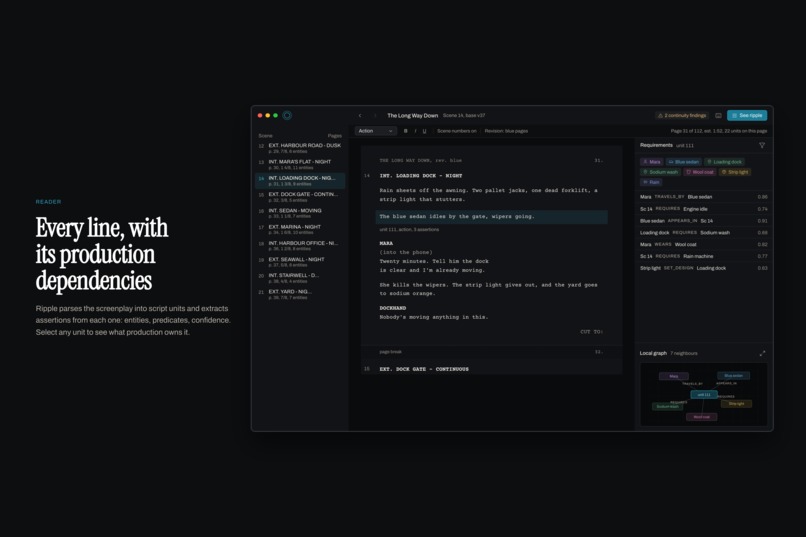Click the Mara node in Local graph
The width and height of the screenshot is (806, 537).
pyautogui.click(x=673, y=376)
